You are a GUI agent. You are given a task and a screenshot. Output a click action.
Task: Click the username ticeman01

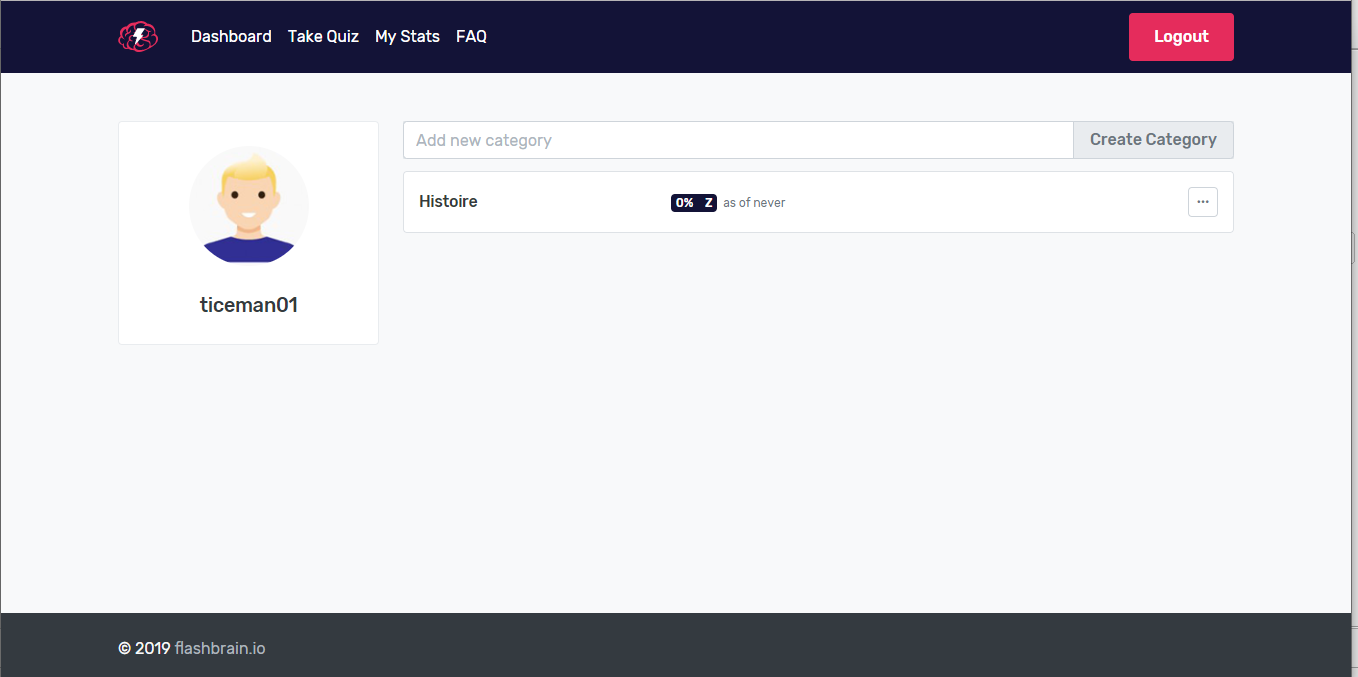[249, 305]
